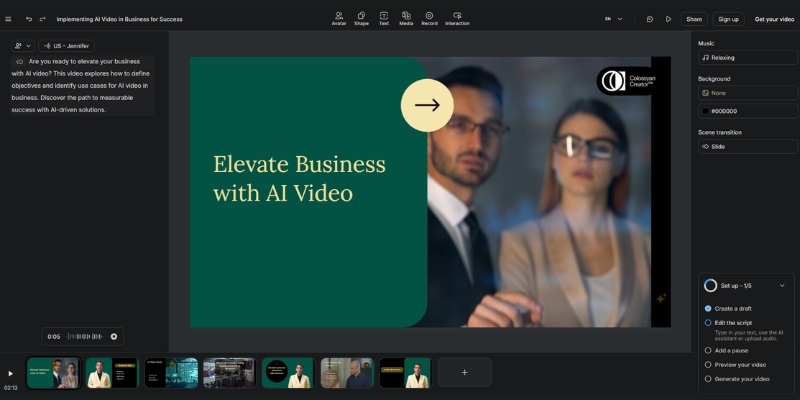
Task: Select the second scene thumbnail
Action: (x=112, y=373)
